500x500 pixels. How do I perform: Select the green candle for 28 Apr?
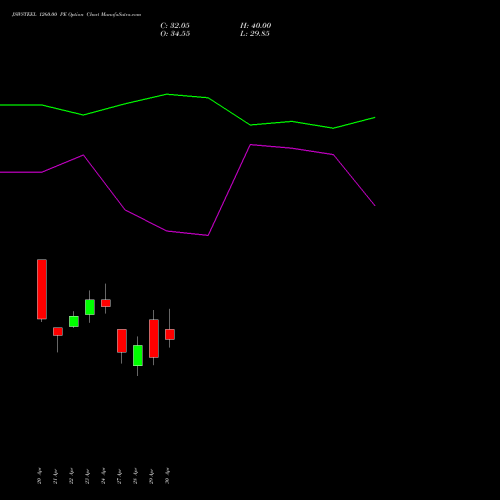138,355
